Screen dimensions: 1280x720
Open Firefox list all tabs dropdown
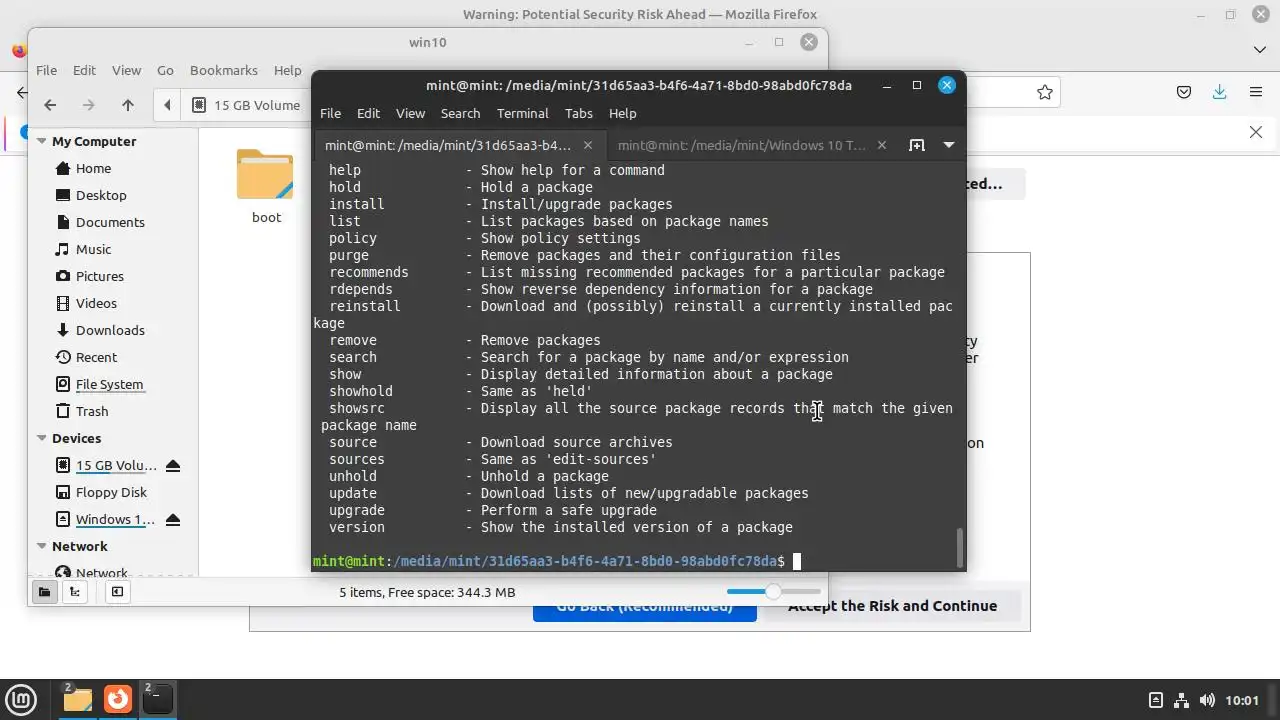pos(1259,49)
